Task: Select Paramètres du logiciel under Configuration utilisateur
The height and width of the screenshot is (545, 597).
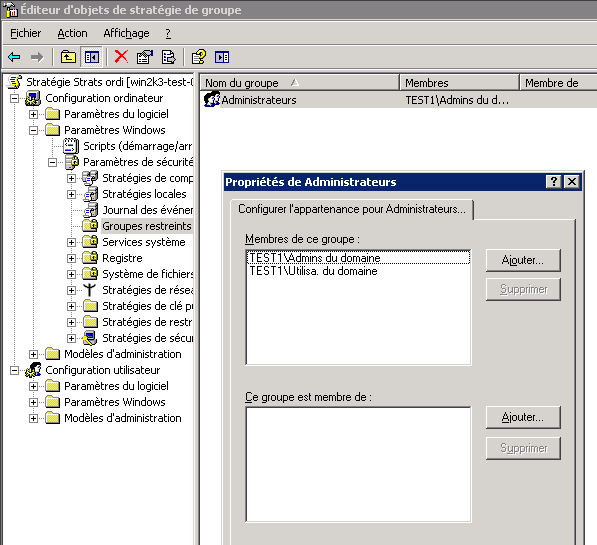Action: (x=116, y=386)
